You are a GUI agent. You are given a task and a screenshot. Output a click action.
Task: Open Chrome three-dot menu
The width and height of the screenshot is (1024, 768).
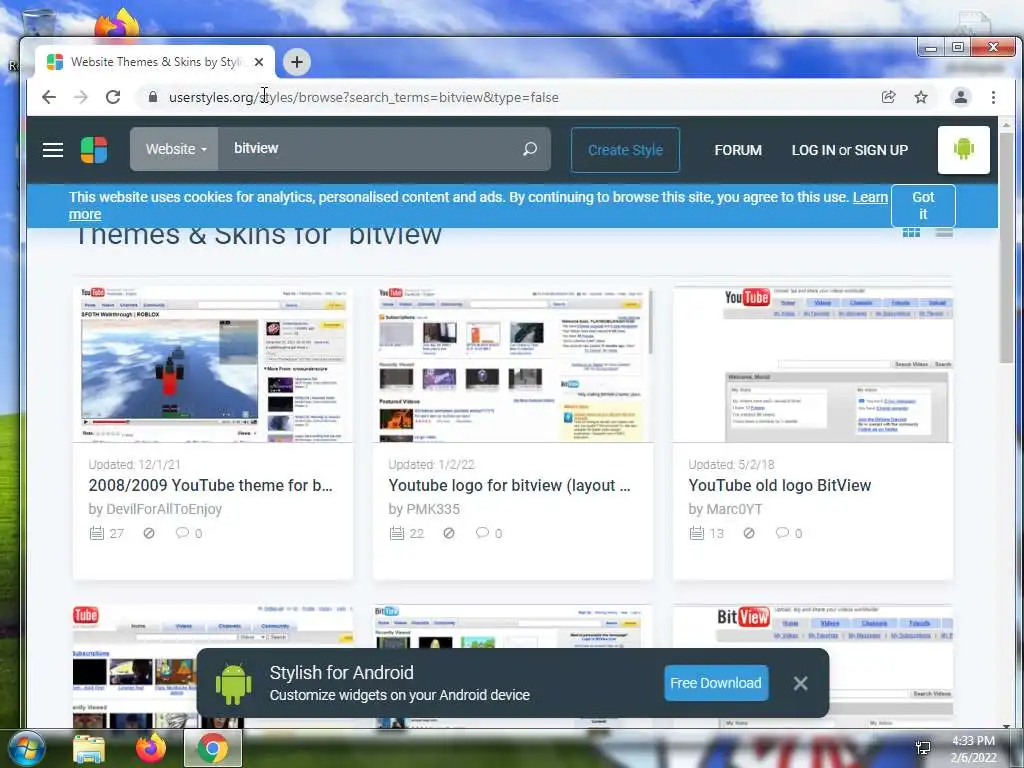[993, 97]
